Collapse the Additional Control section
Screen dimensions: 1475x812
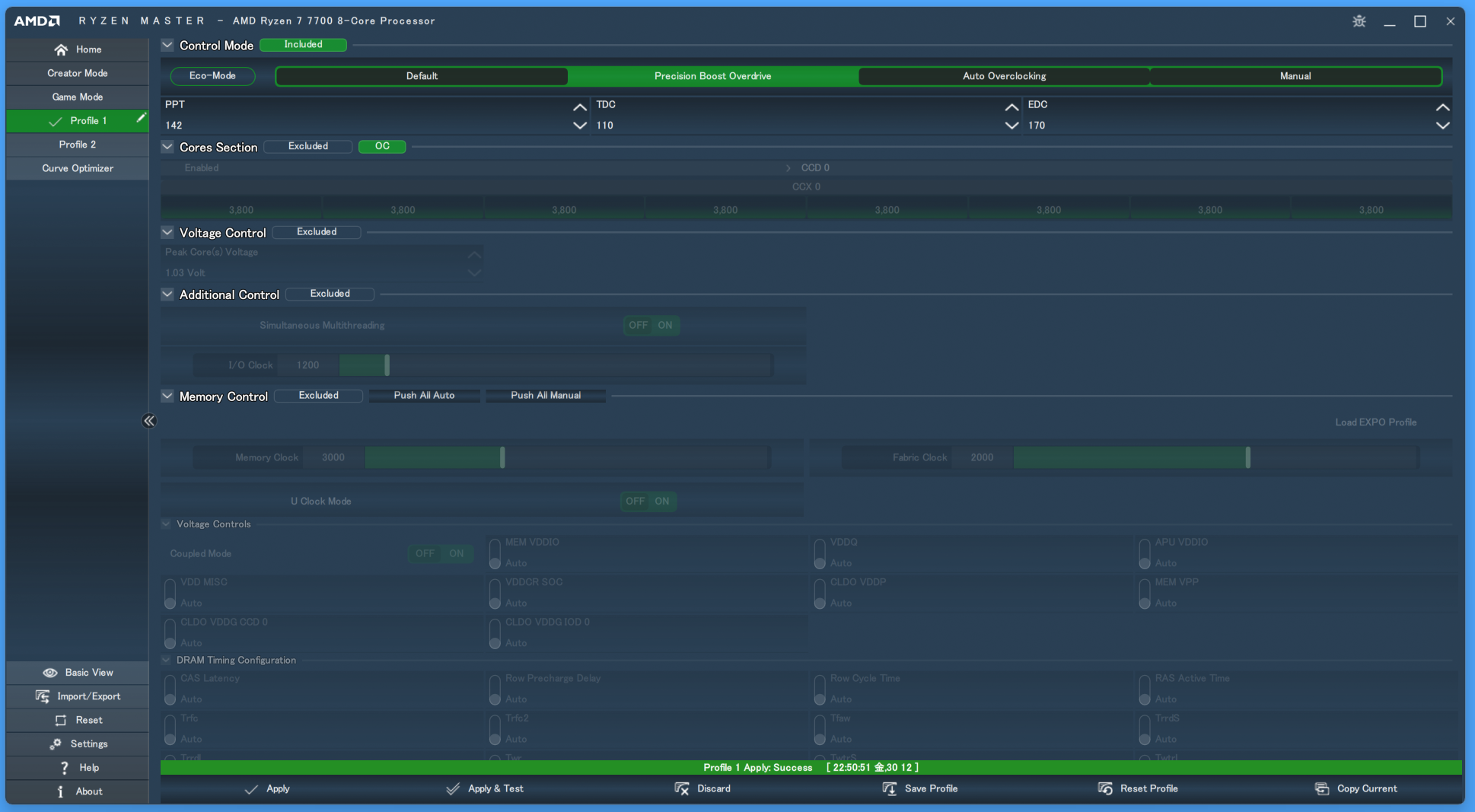167,295
